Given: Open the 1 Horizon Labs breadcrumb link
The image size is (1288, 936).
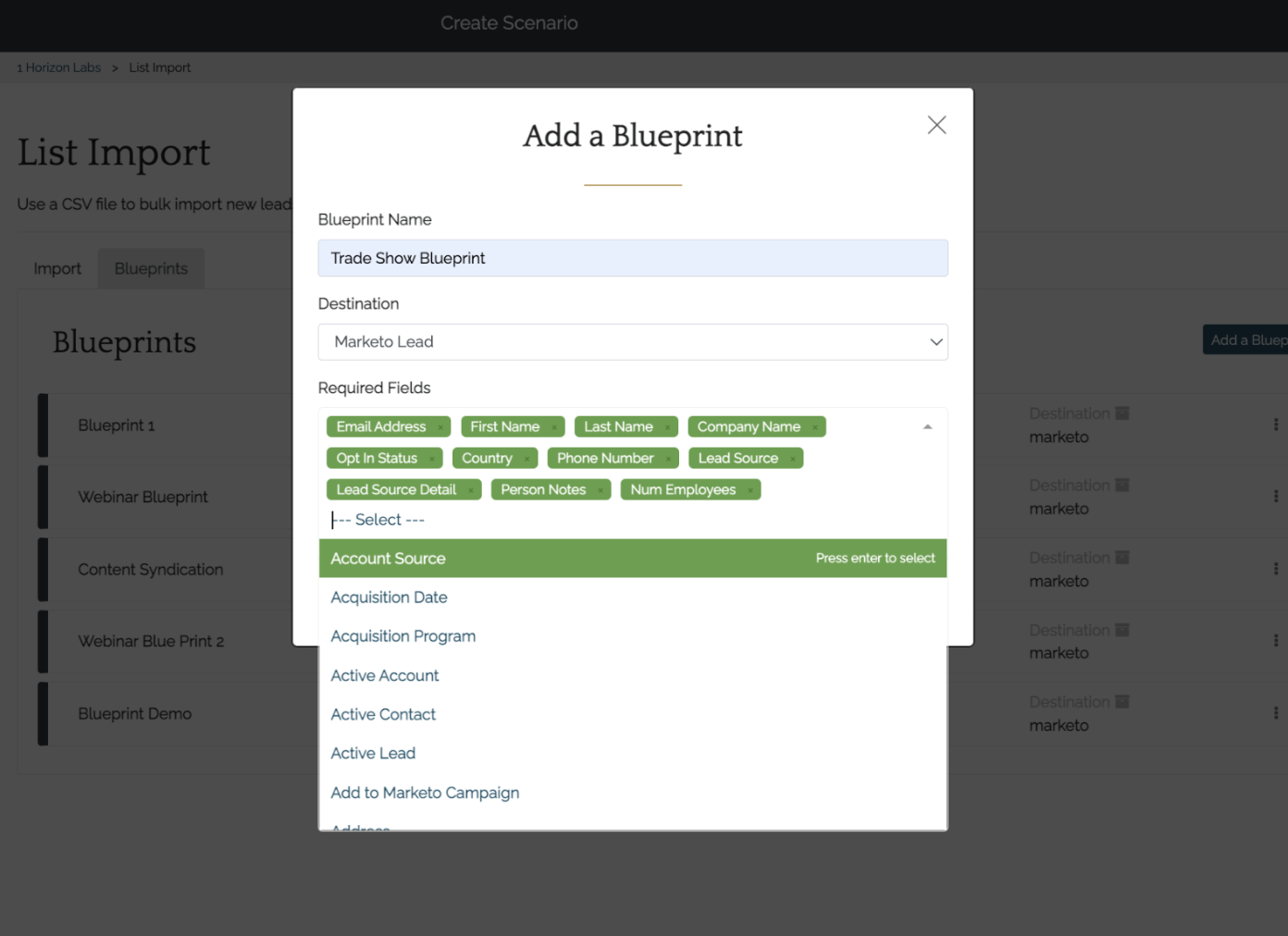Looking at the screenshot, I should [59, 68].
